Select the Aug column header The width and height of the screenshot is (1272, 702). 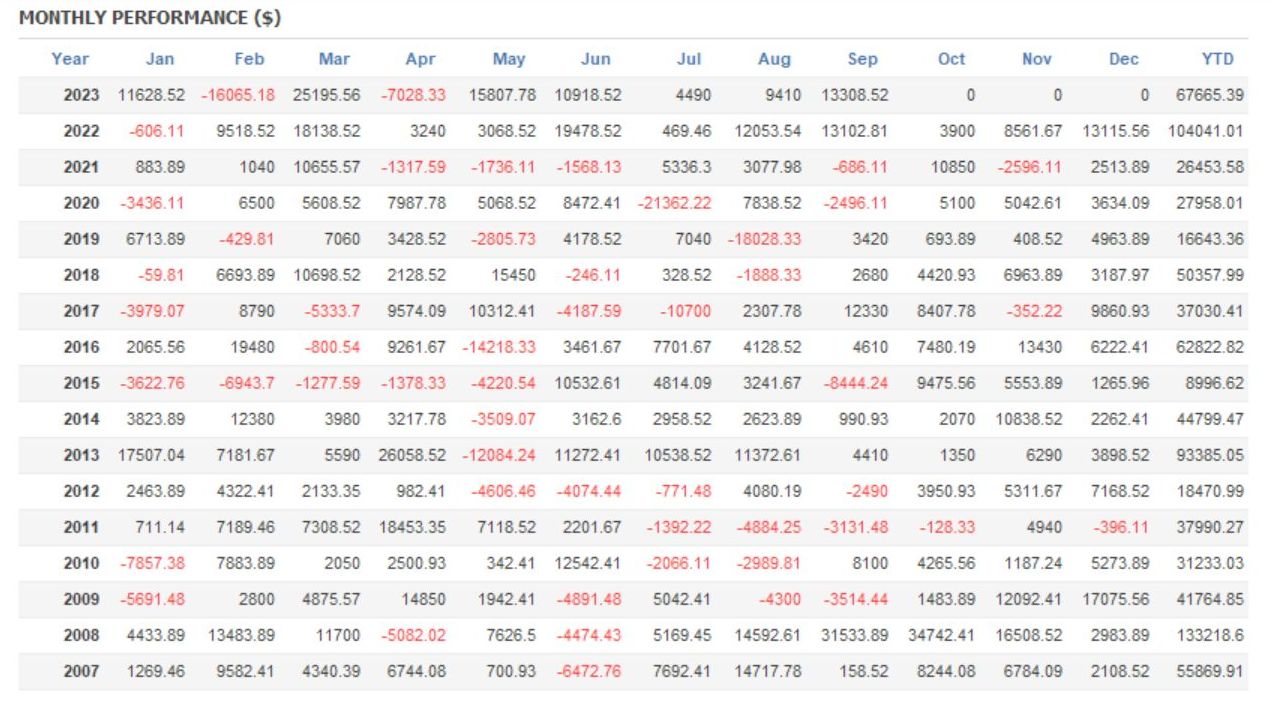pyautogui.click(x=774, y=59)
